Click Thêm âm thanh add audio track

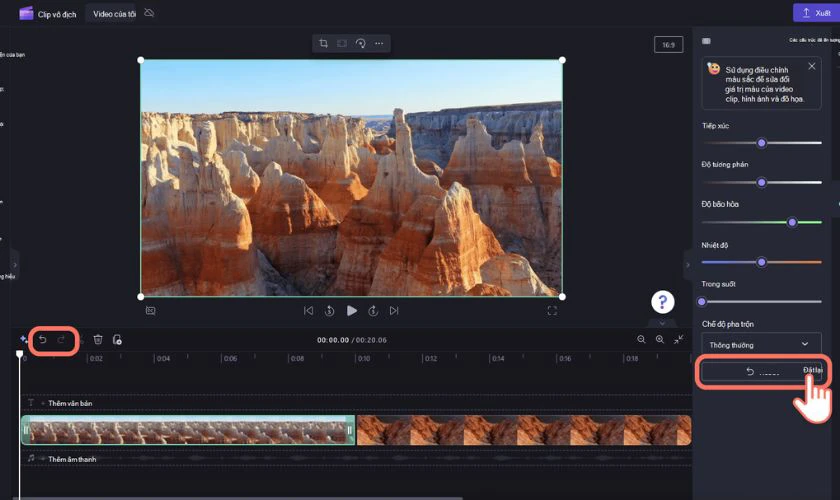(x=72, y=459)
